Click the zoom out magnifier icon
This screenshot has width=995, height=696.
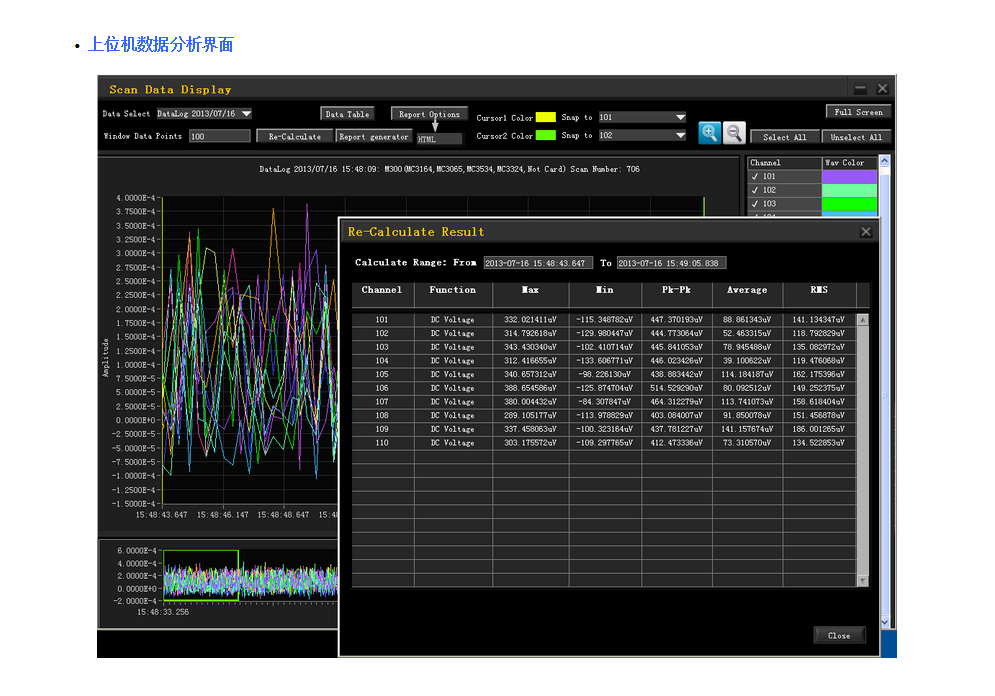(x=734, y=133)
